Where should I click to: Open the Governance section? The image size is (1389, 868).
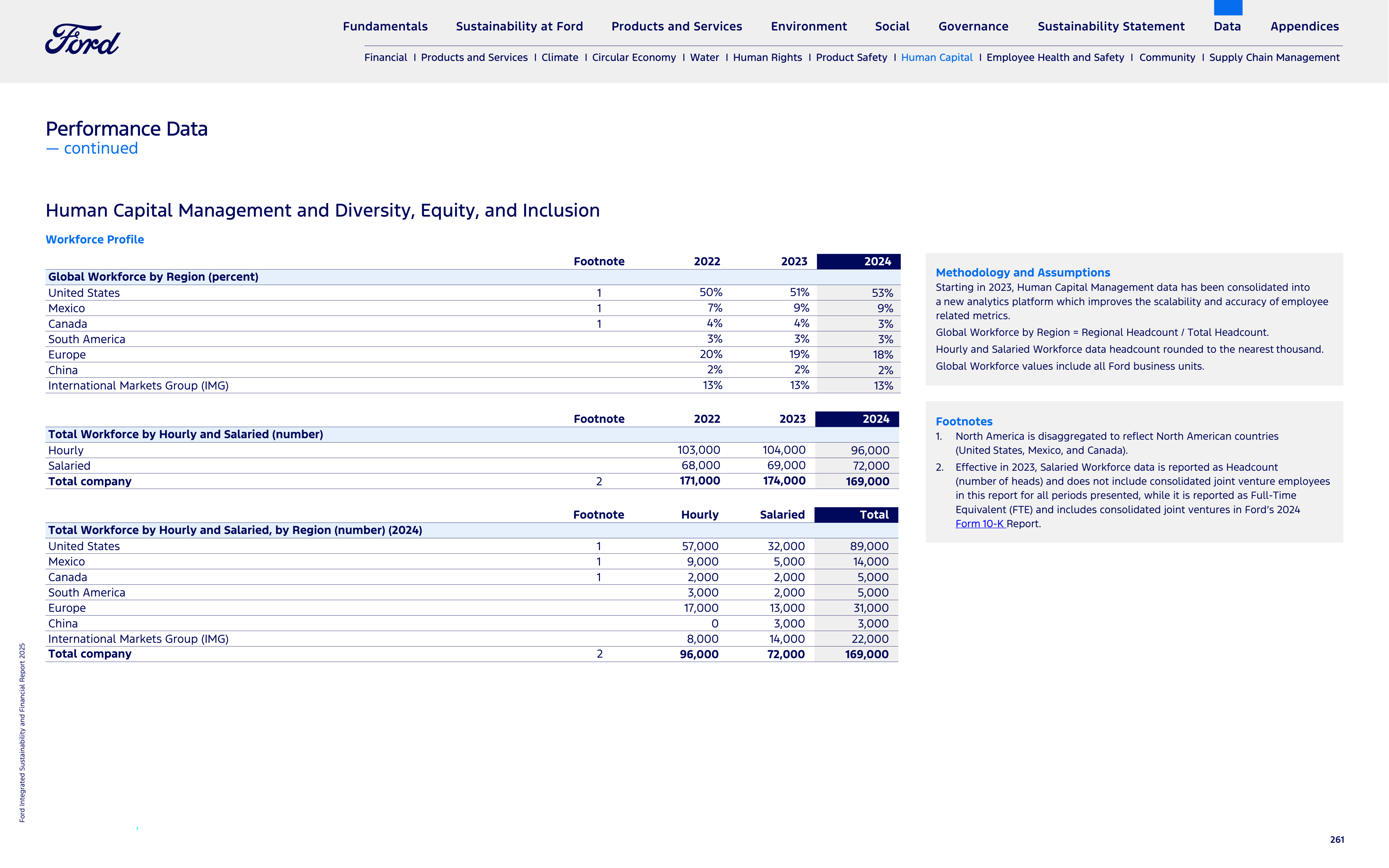click(973, 26)
